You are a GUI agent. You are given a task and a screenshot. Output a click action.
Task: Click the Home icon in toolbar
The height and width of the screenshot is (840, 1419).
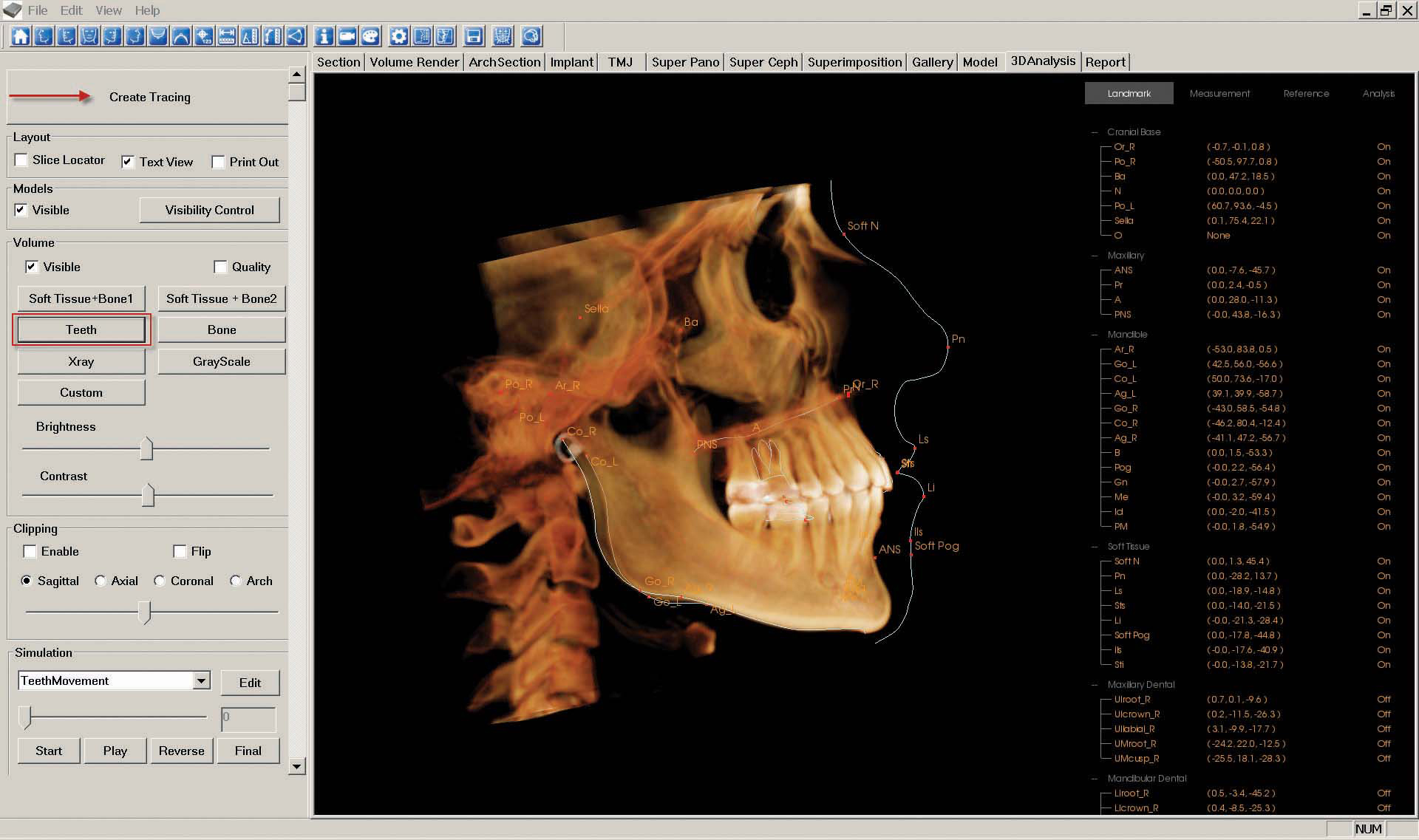tap(20, 35)
